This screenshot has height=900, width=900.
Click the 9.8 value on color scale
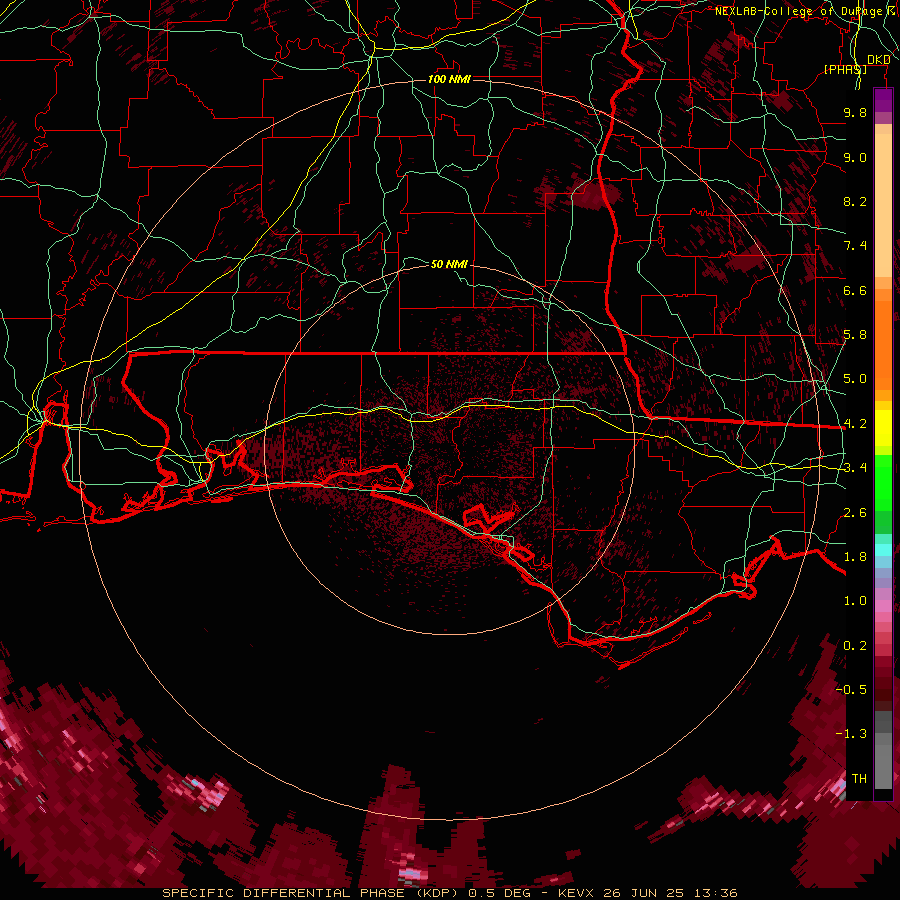pos(855,113)
